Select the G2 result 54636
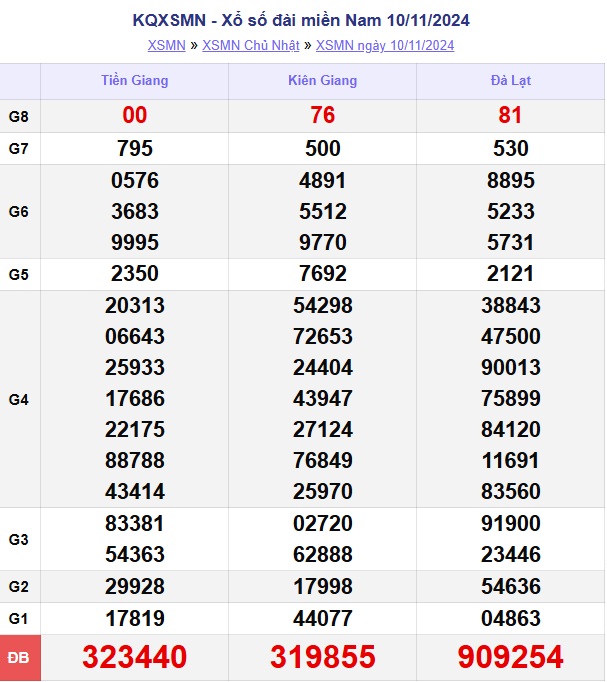The width and height of the screenshot is (607, 682). pyautogui.click(x=510, y=586)
